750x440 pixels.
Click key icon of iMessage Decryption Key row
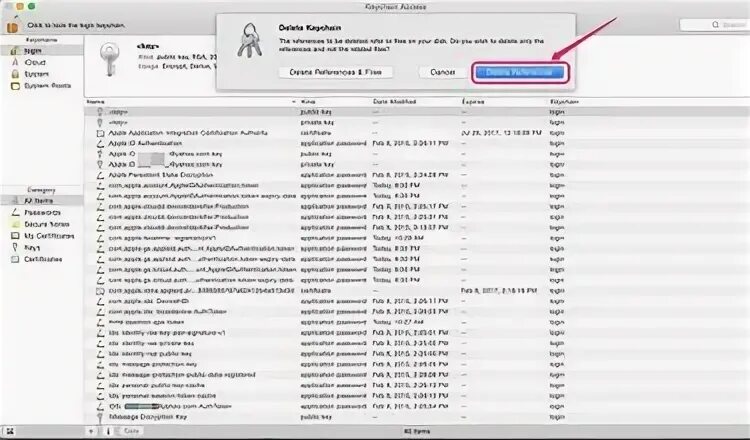click(100, 418)
